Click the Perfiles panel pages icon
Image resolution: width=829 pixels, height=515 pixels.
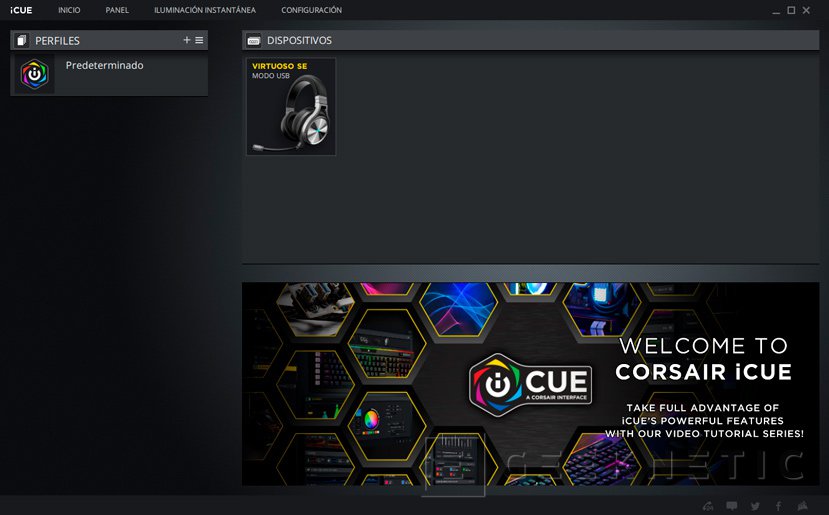(x=21, y=40)
